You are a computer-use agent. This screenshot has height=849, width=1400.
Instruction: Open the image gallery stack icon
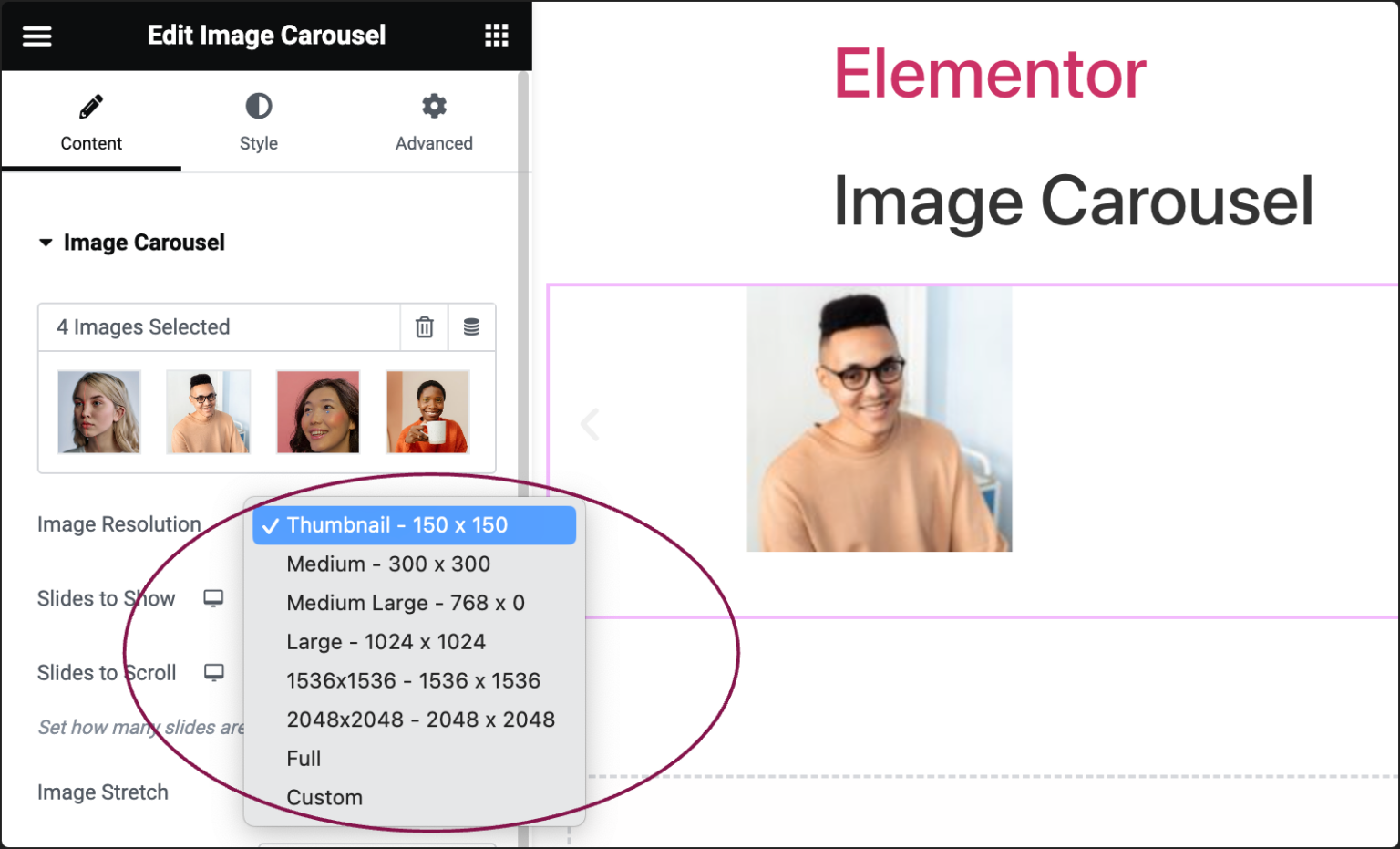point(472,327)
